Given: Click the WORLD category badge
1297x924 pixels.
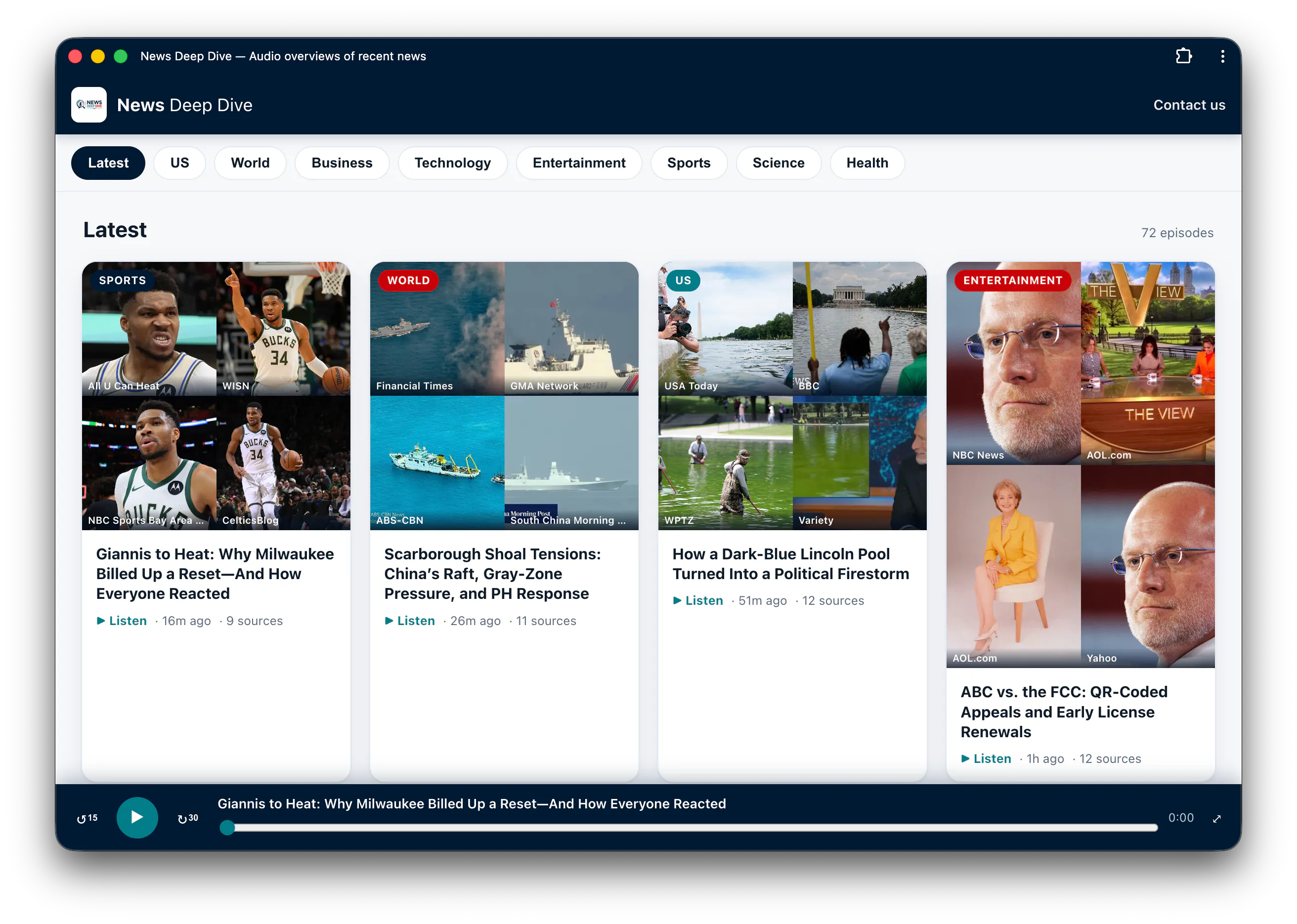Looking at the screenshot, I should (x=409, y=281).
